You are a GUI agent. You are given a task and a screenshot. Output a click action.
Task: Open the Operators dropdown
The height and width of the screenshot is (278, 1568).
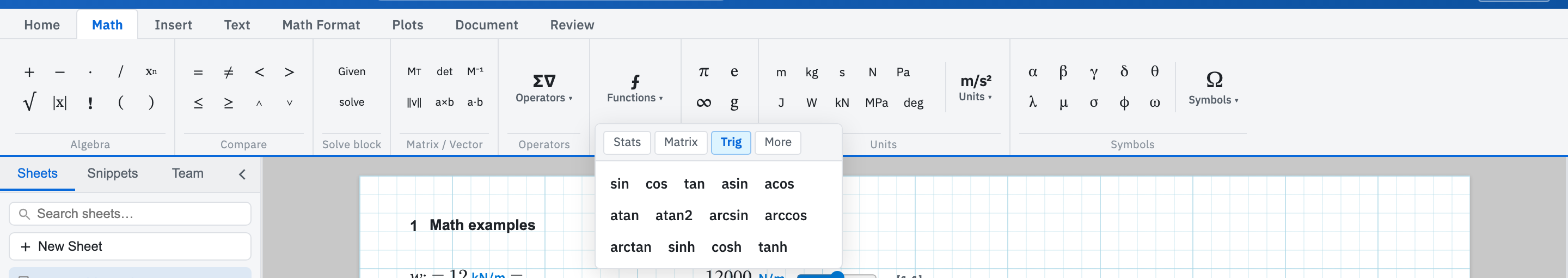pos(544,88)
